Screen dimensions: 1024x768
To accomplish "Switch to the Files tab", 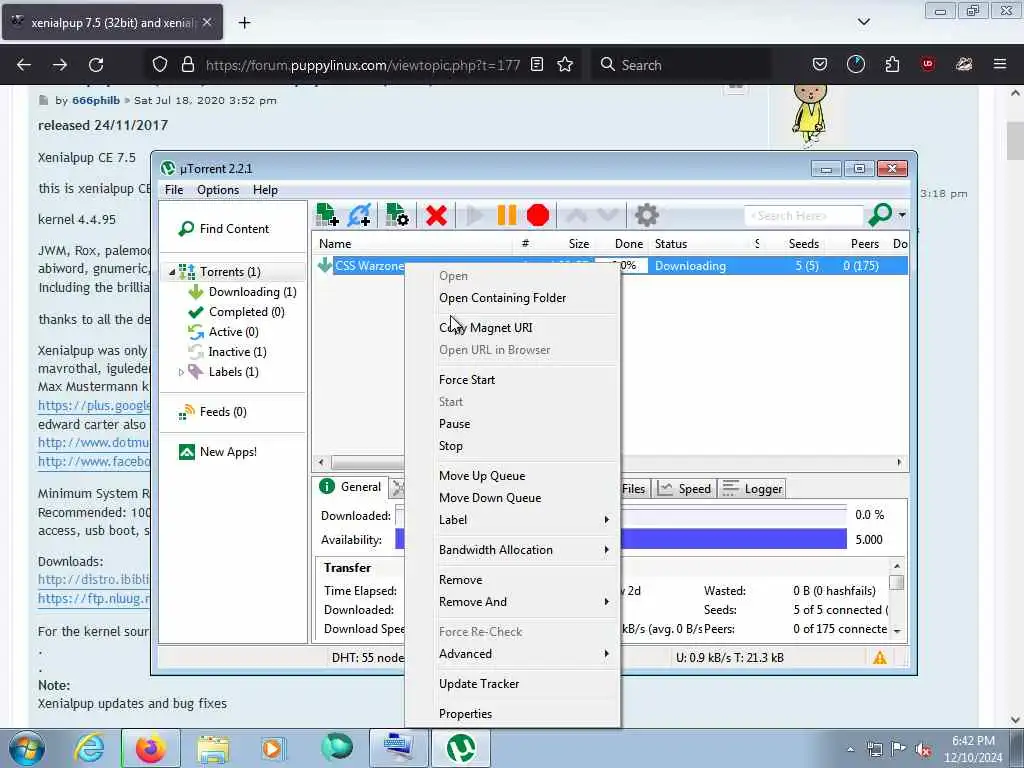I will click(x=633, y=489).
